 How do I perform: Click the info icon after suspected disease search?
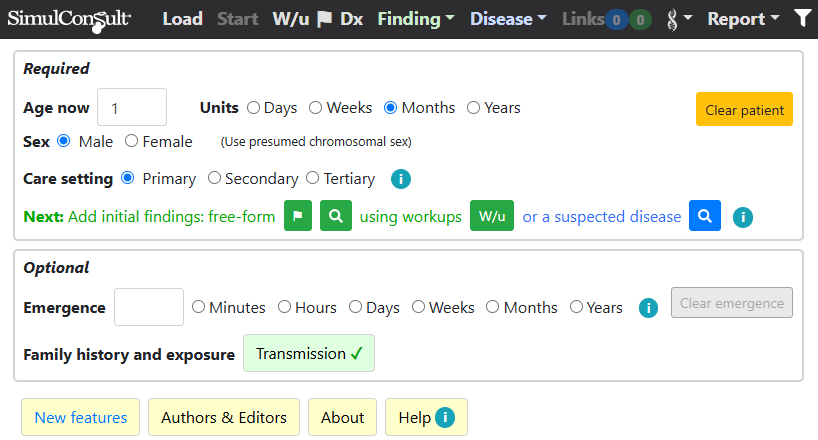tap(743, 217)
